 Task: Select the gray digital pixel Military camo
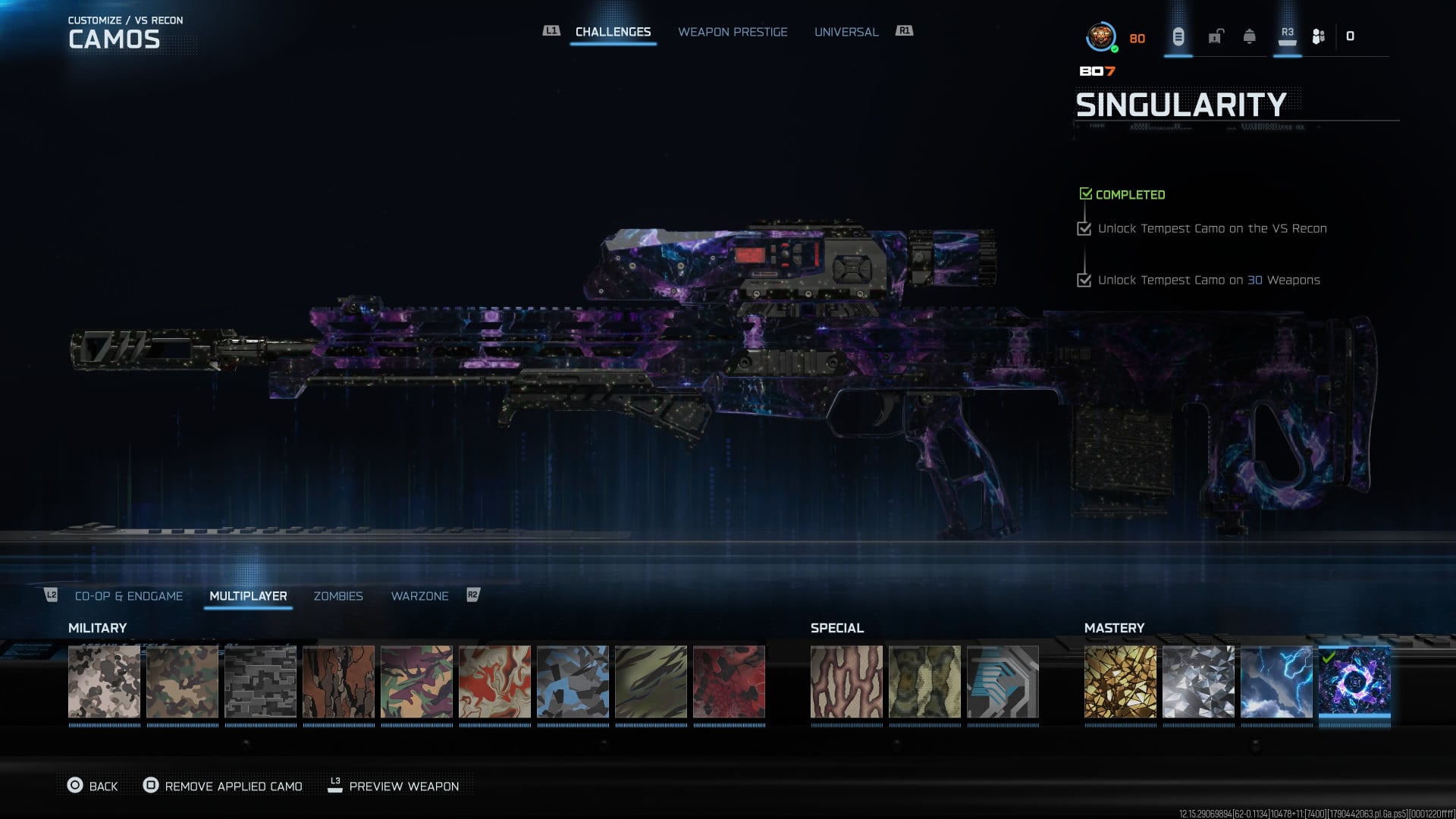click(260, 682)
